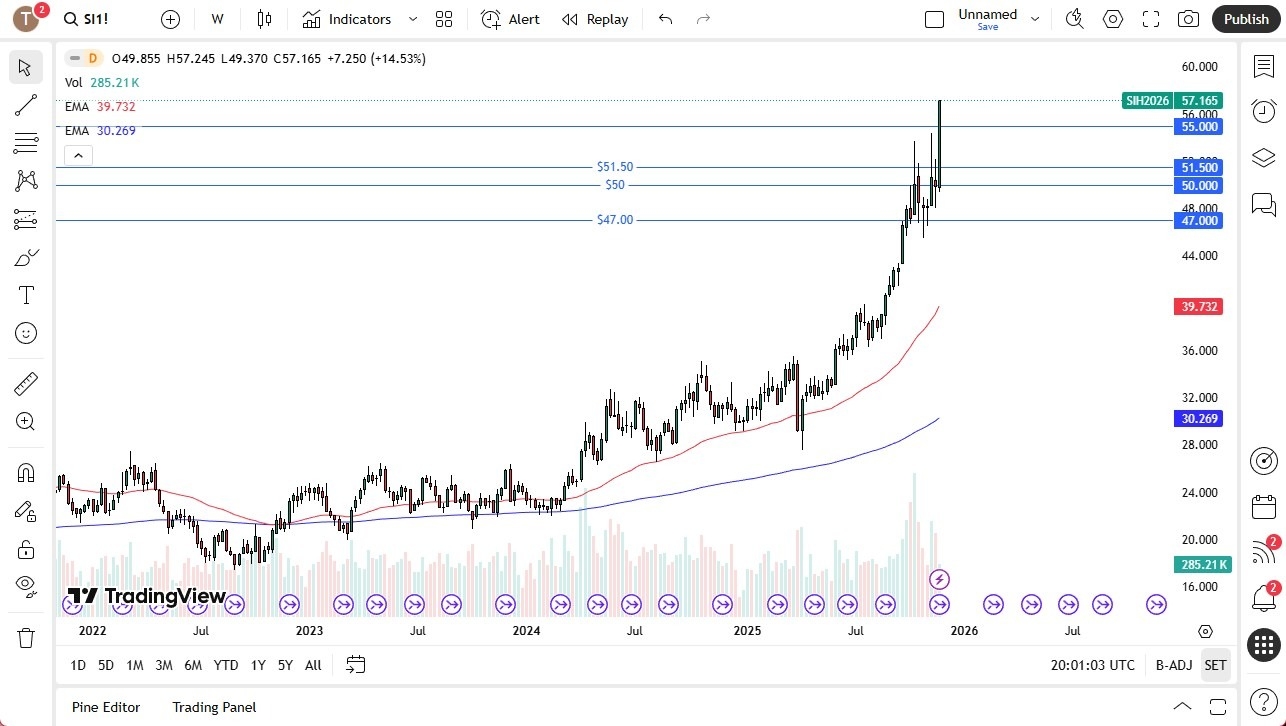Switch to the Pine Editor tab
1286x726 pixels.
click(106, 707)
